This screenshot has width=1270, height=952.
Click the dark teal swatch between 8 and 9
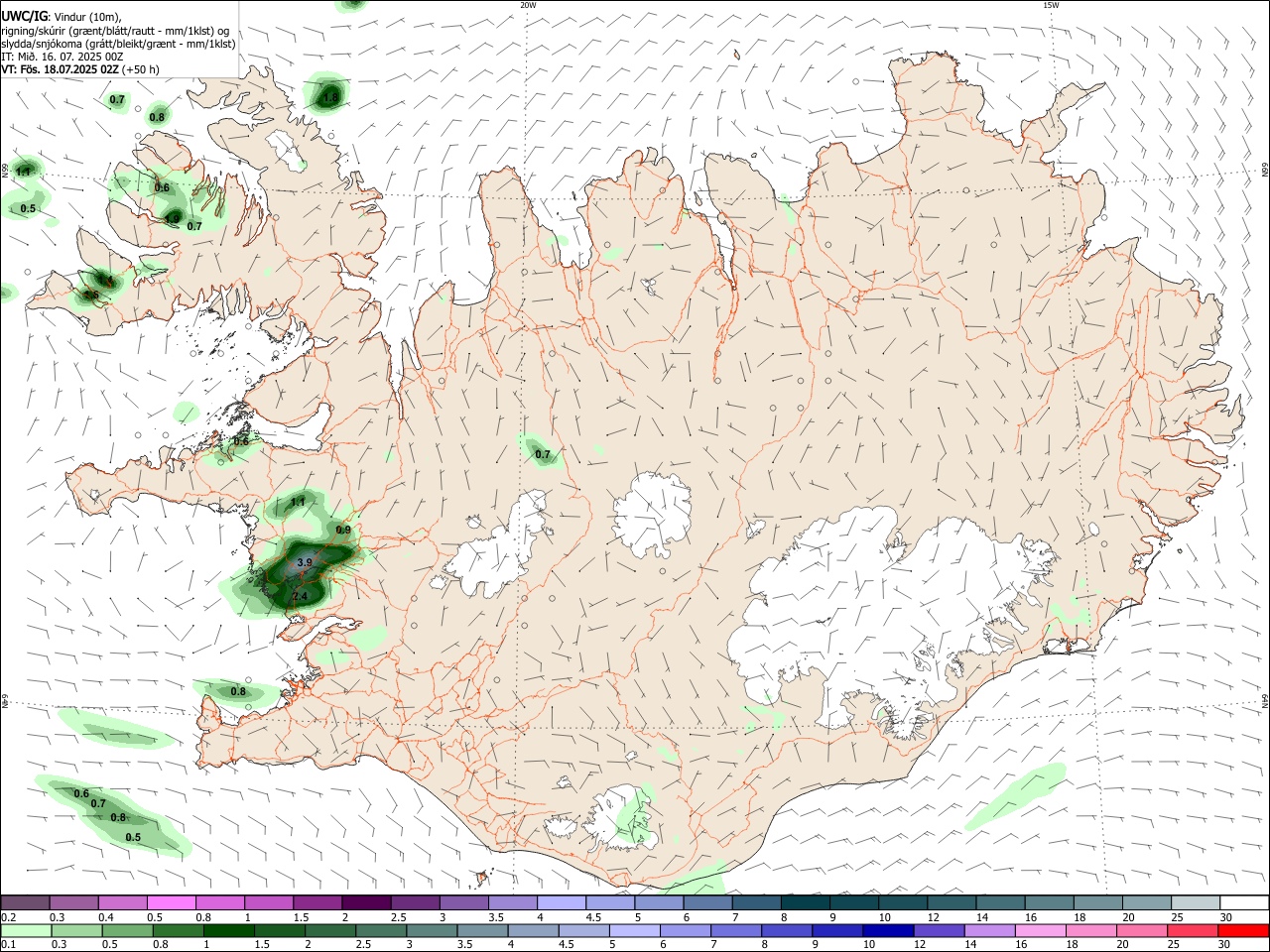click(x=805, y=902)
